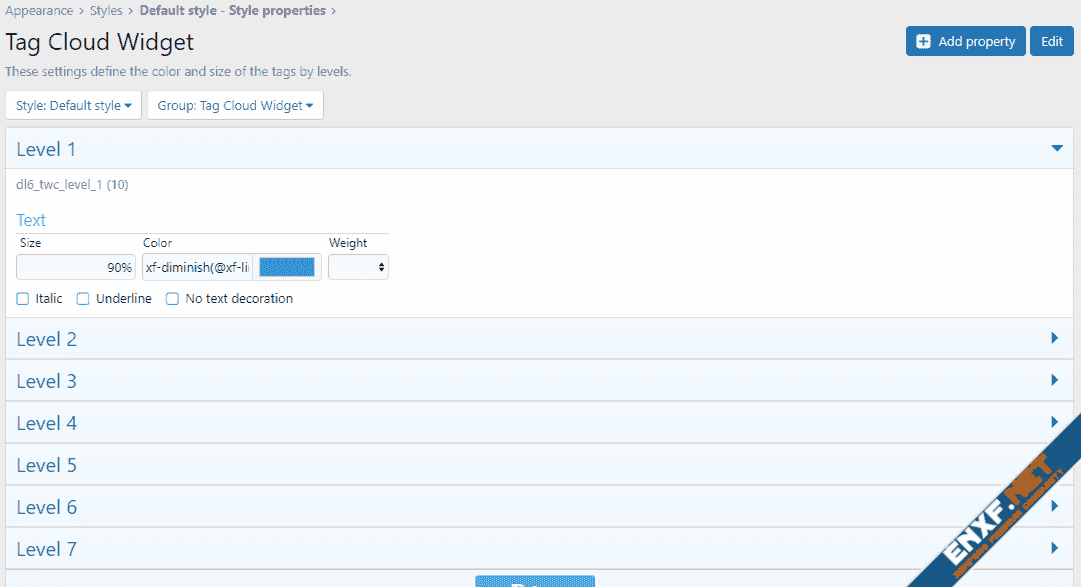Click the plus icon on Add property
This screenshot has width=1081, height=587.
tap(923, 41)
